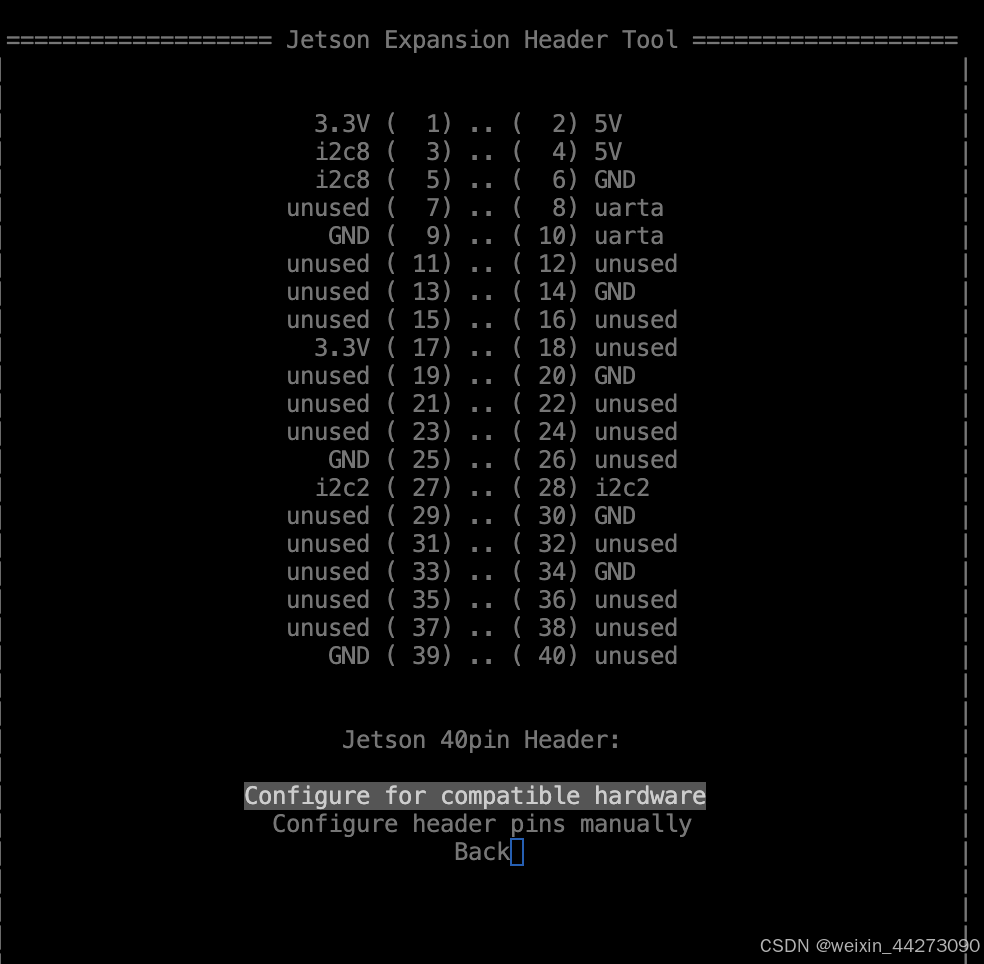Click pin 15 labeled unused

(x=369, y=319)
